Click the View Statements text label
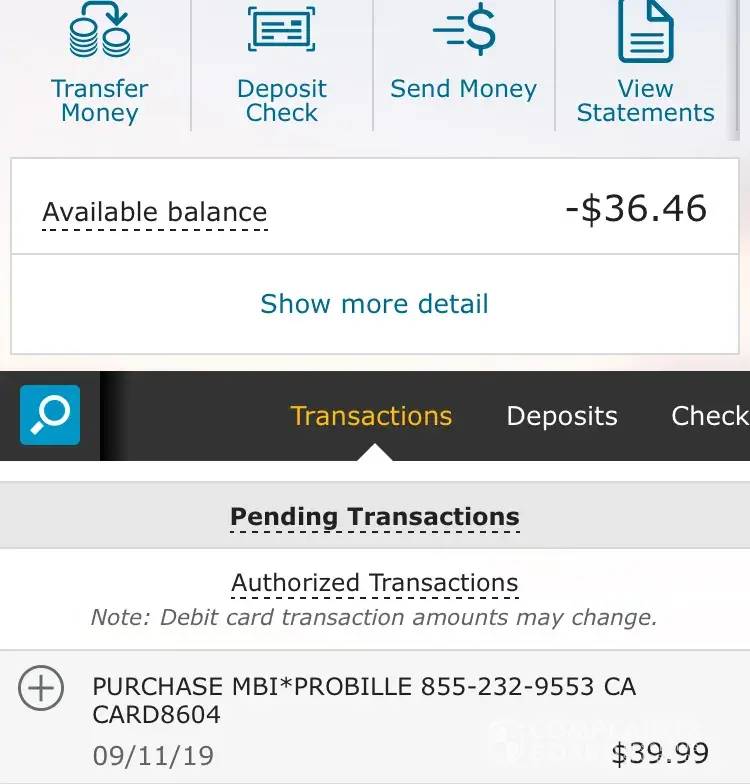 click(x=645, y=101)
